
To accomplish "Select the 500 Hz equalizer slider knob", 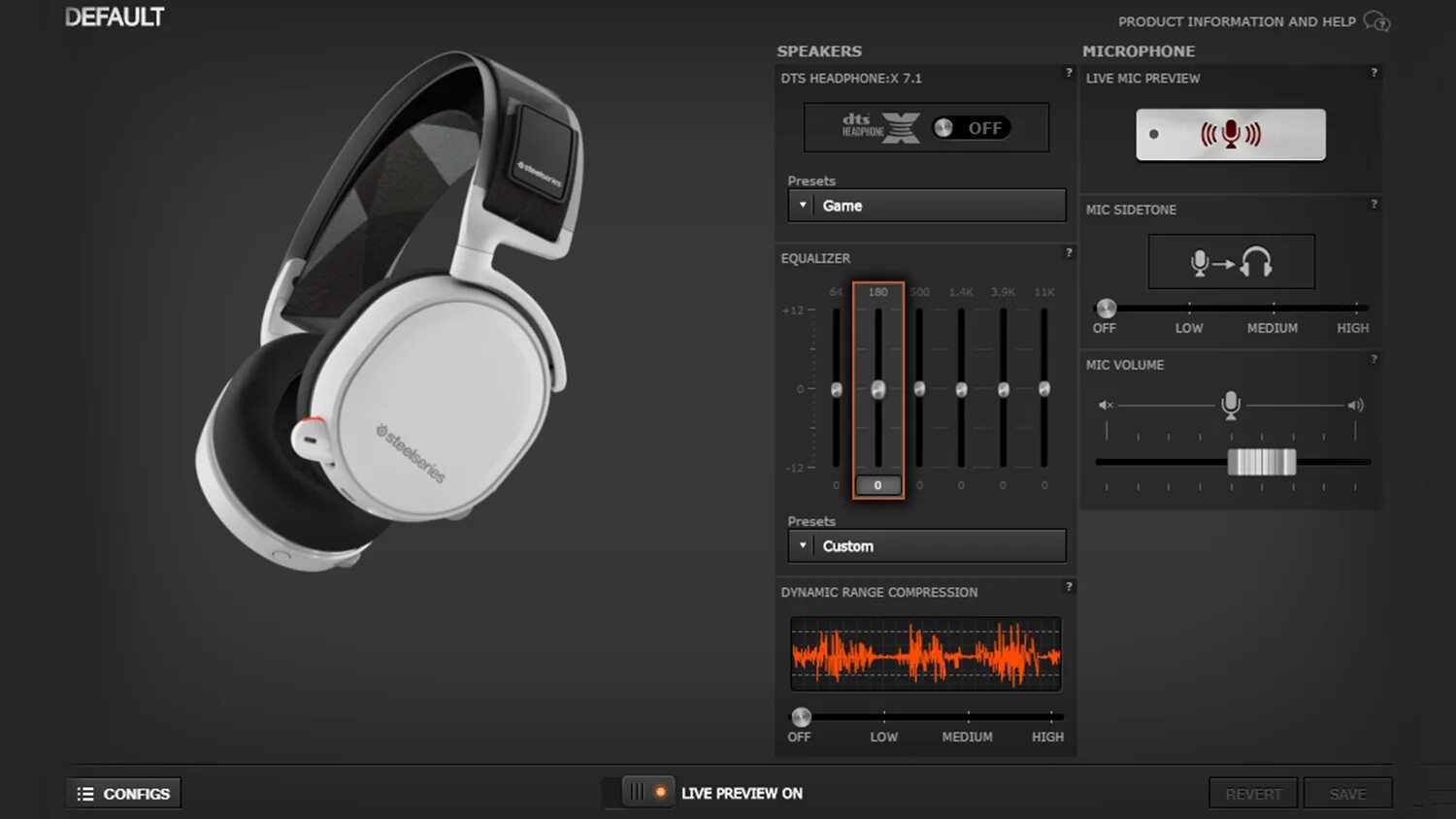I will 919,389.
